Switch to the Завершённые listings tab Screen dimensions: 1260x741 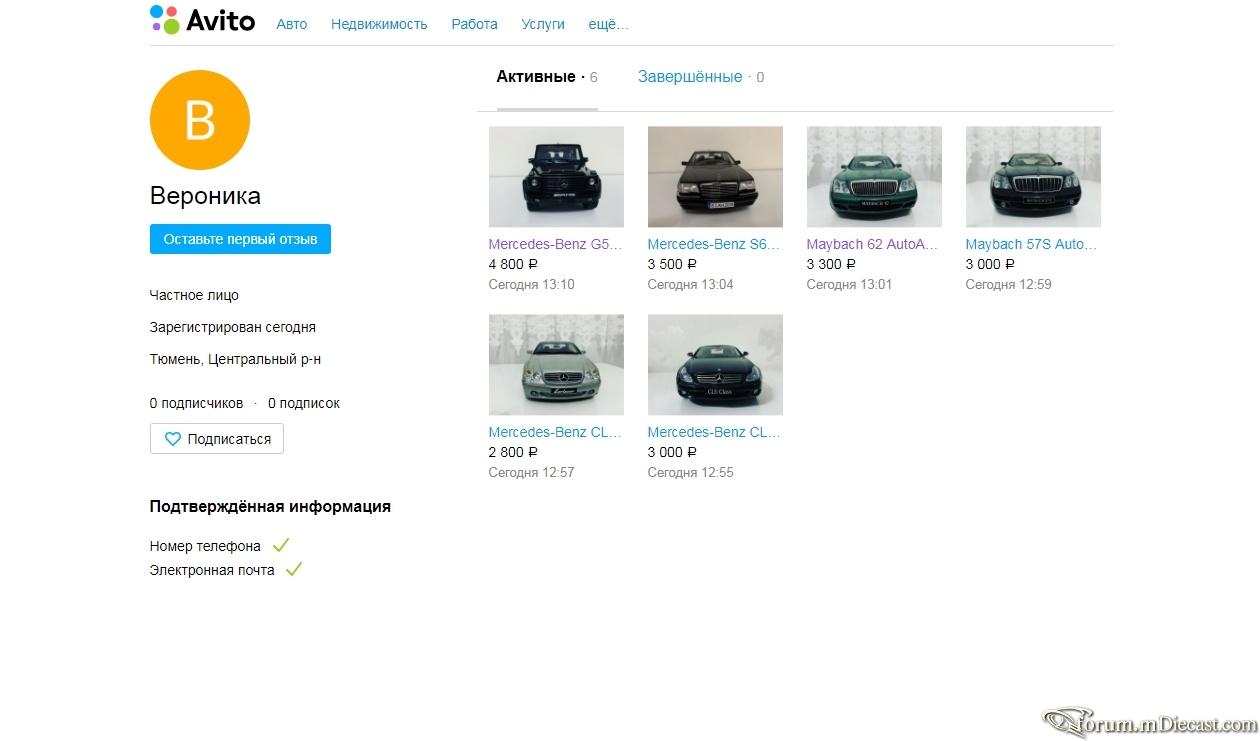coord(701,77)
